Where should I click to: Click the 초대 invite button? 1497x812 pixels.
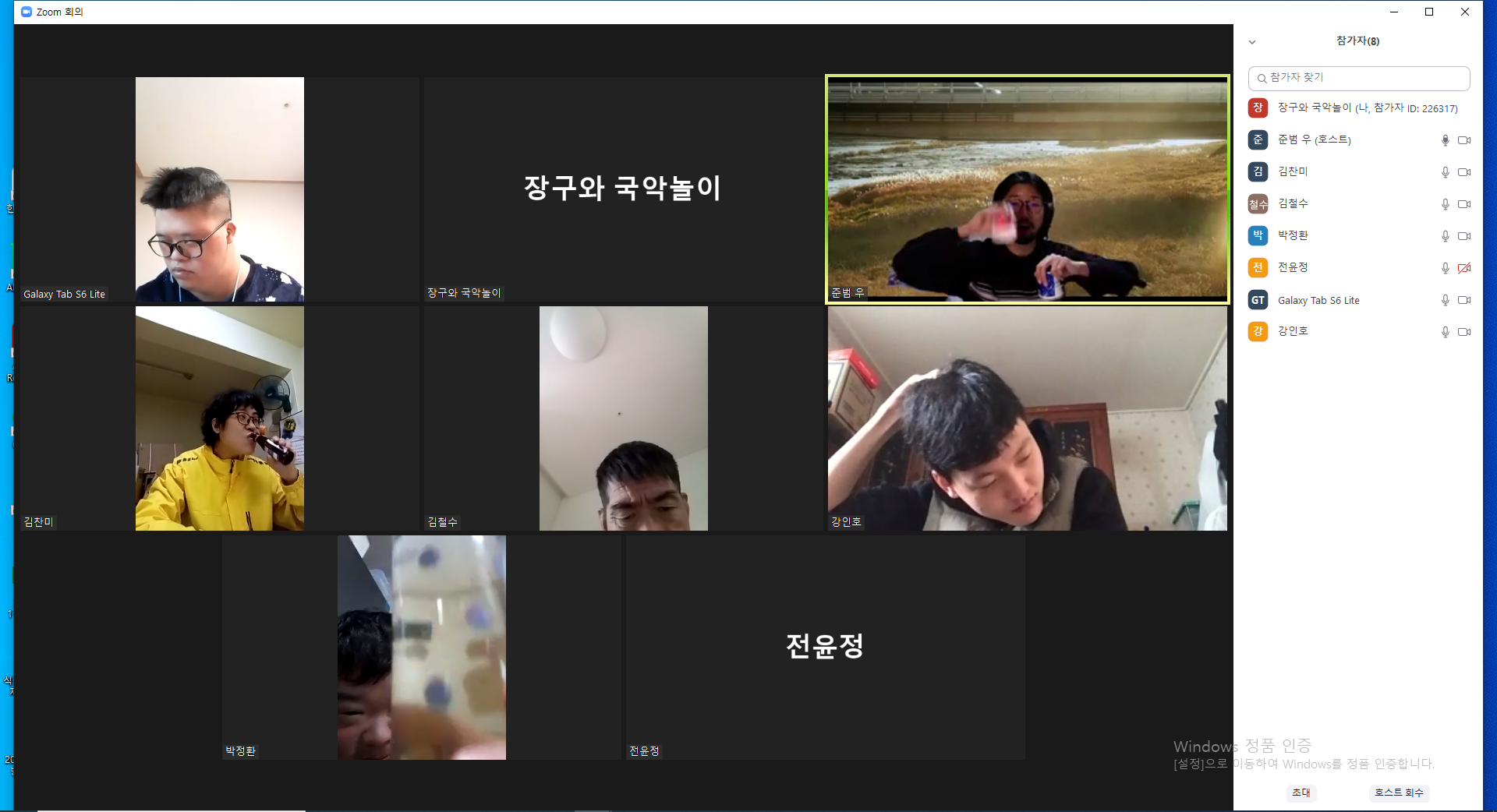point(1301,793)
